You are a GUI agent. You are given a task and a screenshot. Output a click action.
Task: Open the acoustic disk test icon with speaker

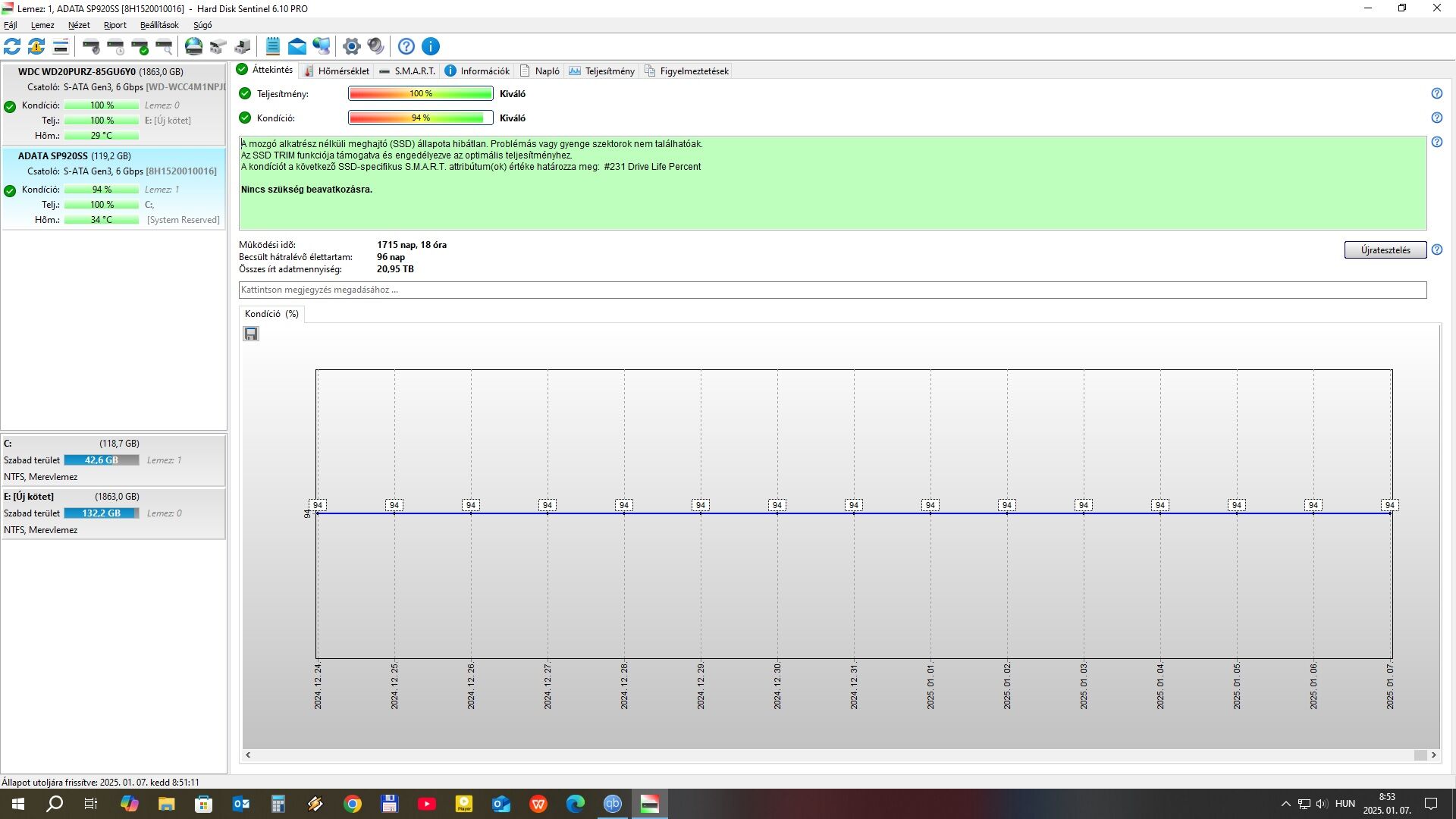[91, 46]
